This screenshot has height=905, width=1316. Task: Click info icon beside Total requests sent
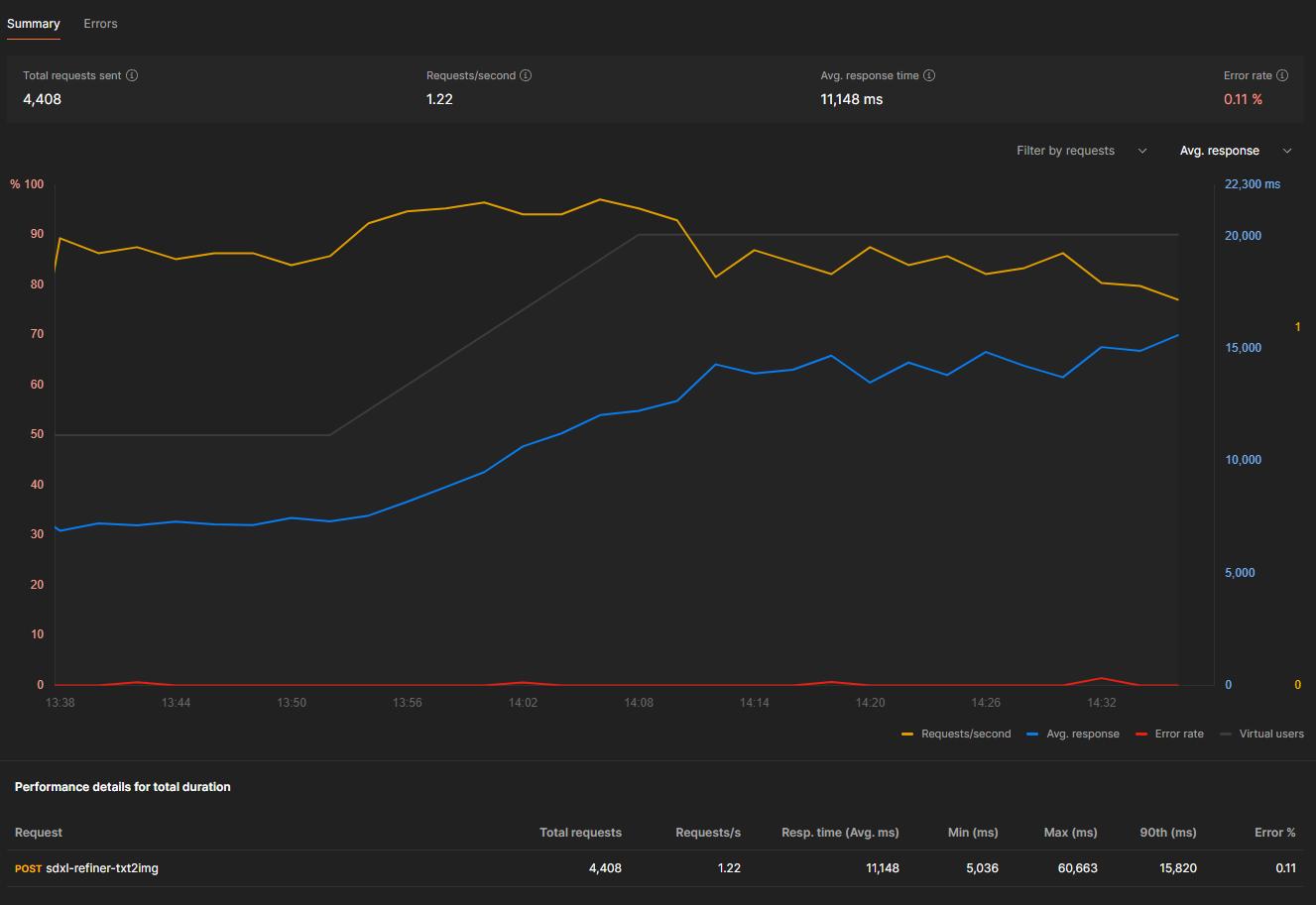tap(132, 75)
